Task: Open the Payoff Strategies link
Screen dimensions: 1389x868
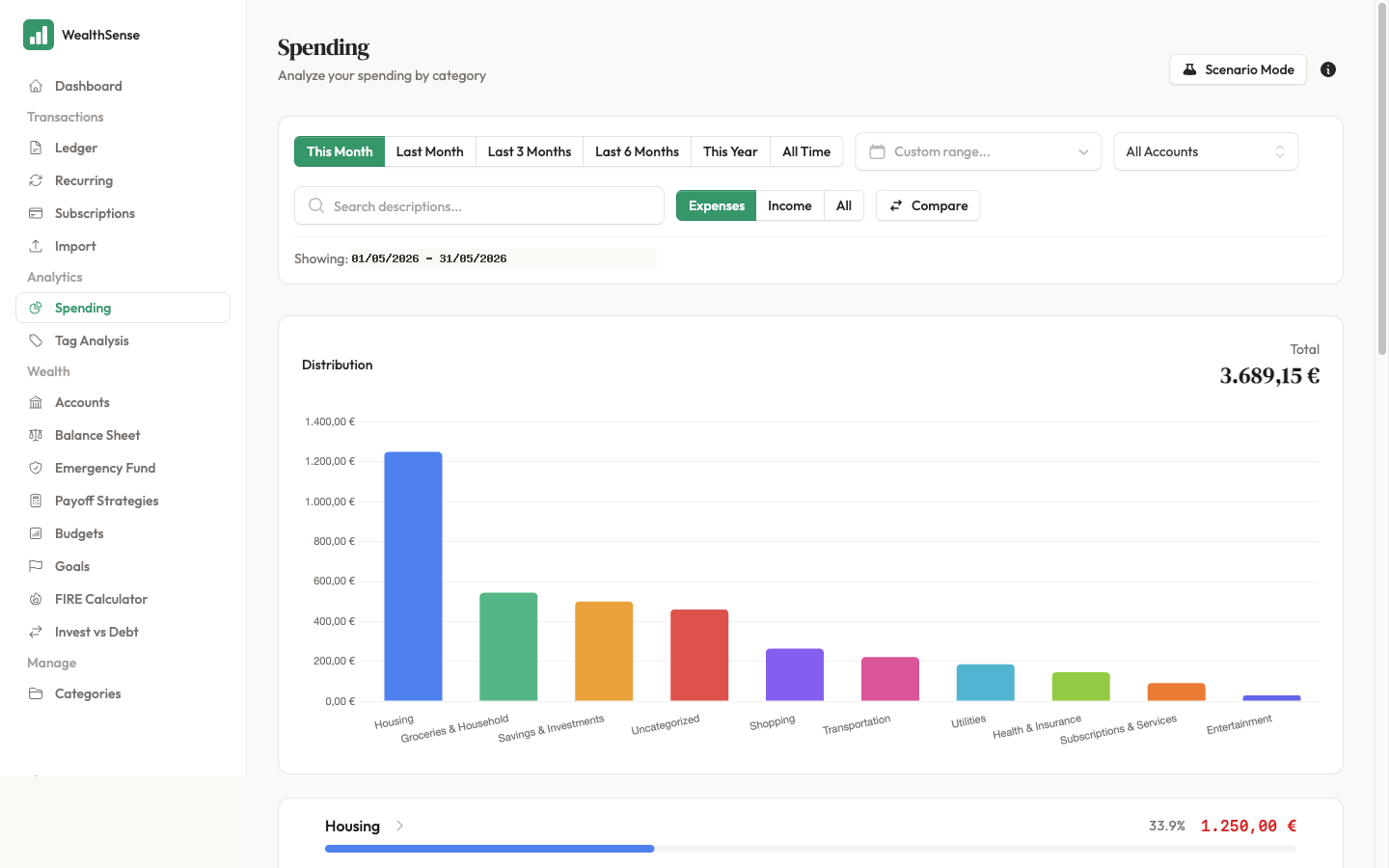Action: (123, 501)
